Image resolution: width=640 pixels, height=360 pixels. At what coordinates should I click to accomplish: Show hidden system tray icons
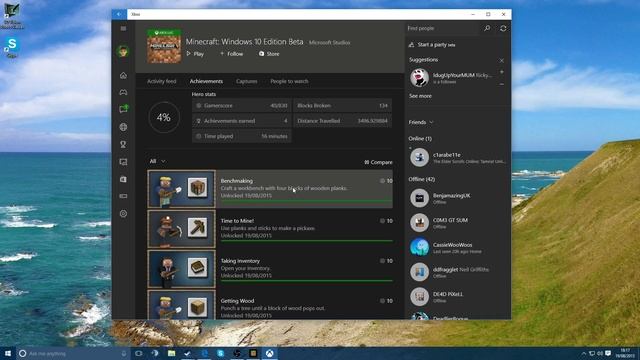(583, 353)
